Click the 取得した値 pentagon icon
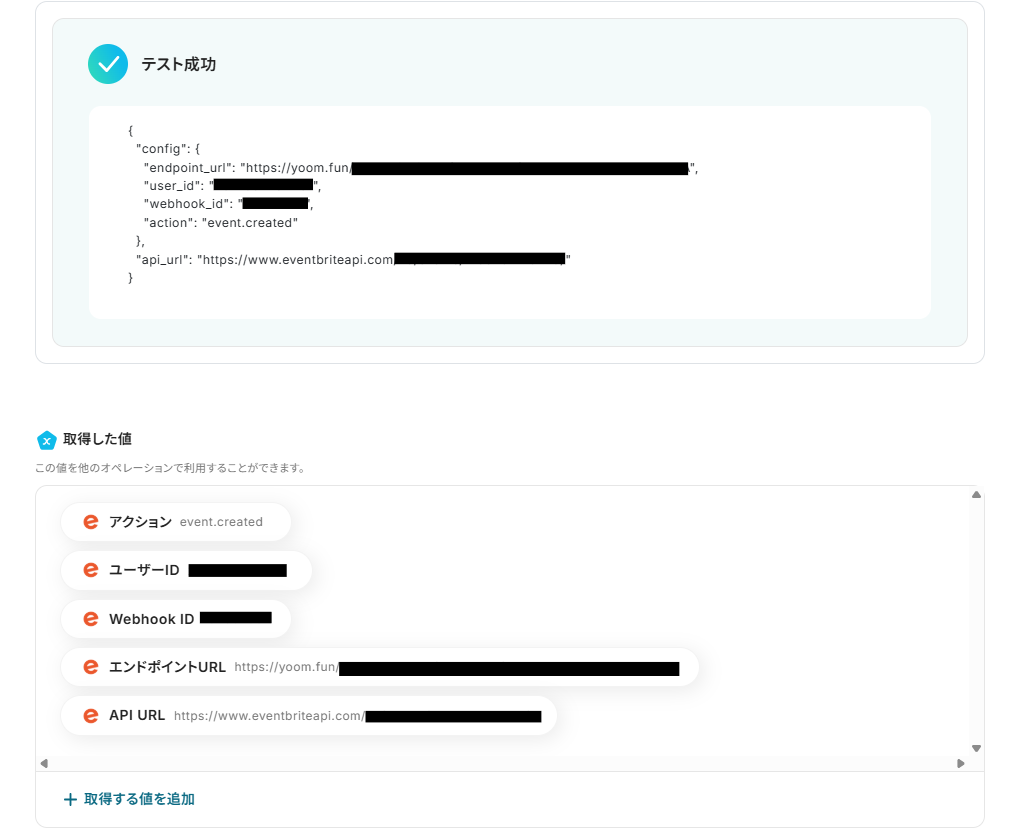The image size is (1016, 833). 47,440
